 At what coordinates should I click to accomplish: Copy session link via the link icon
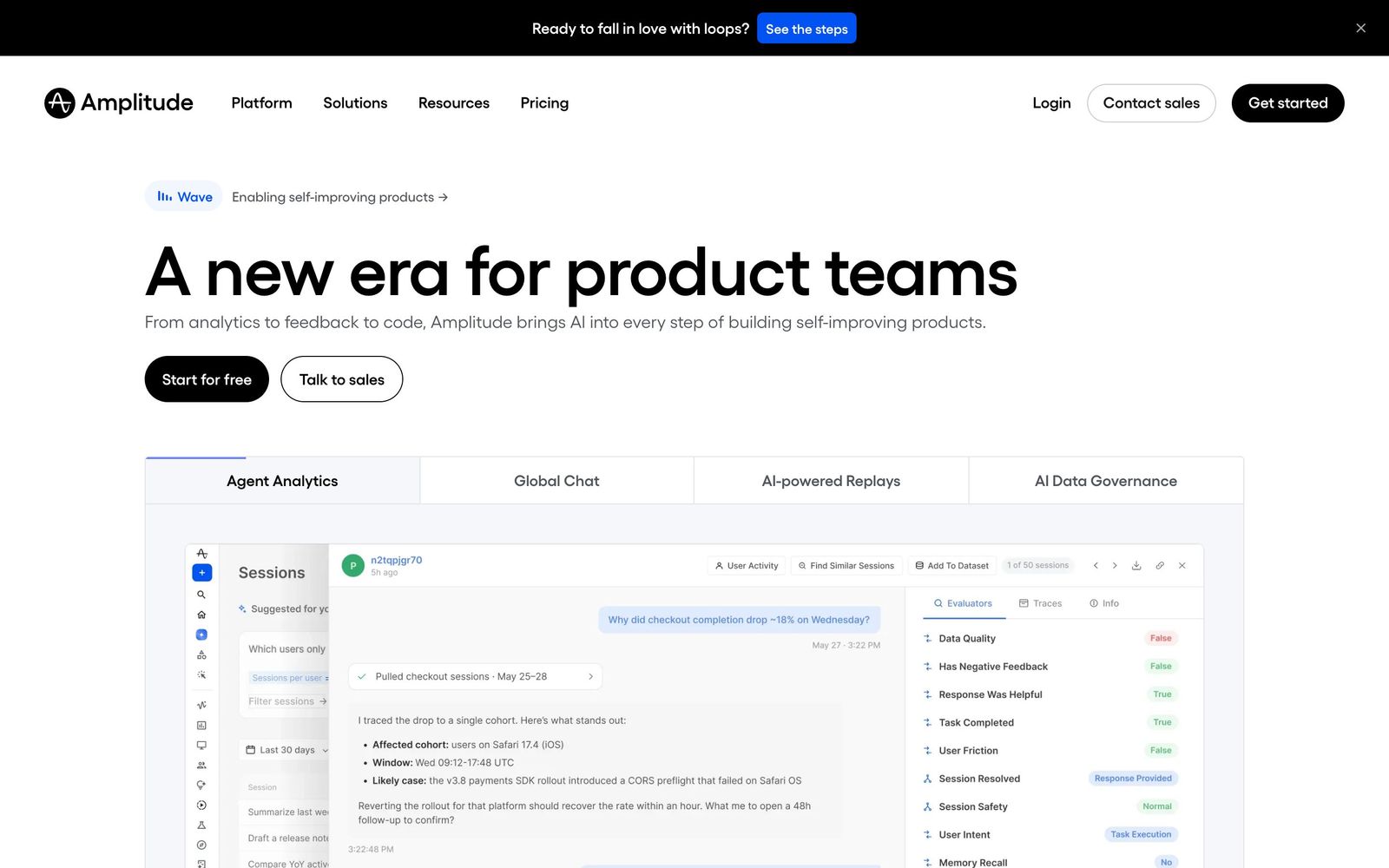coord(1160,565)
